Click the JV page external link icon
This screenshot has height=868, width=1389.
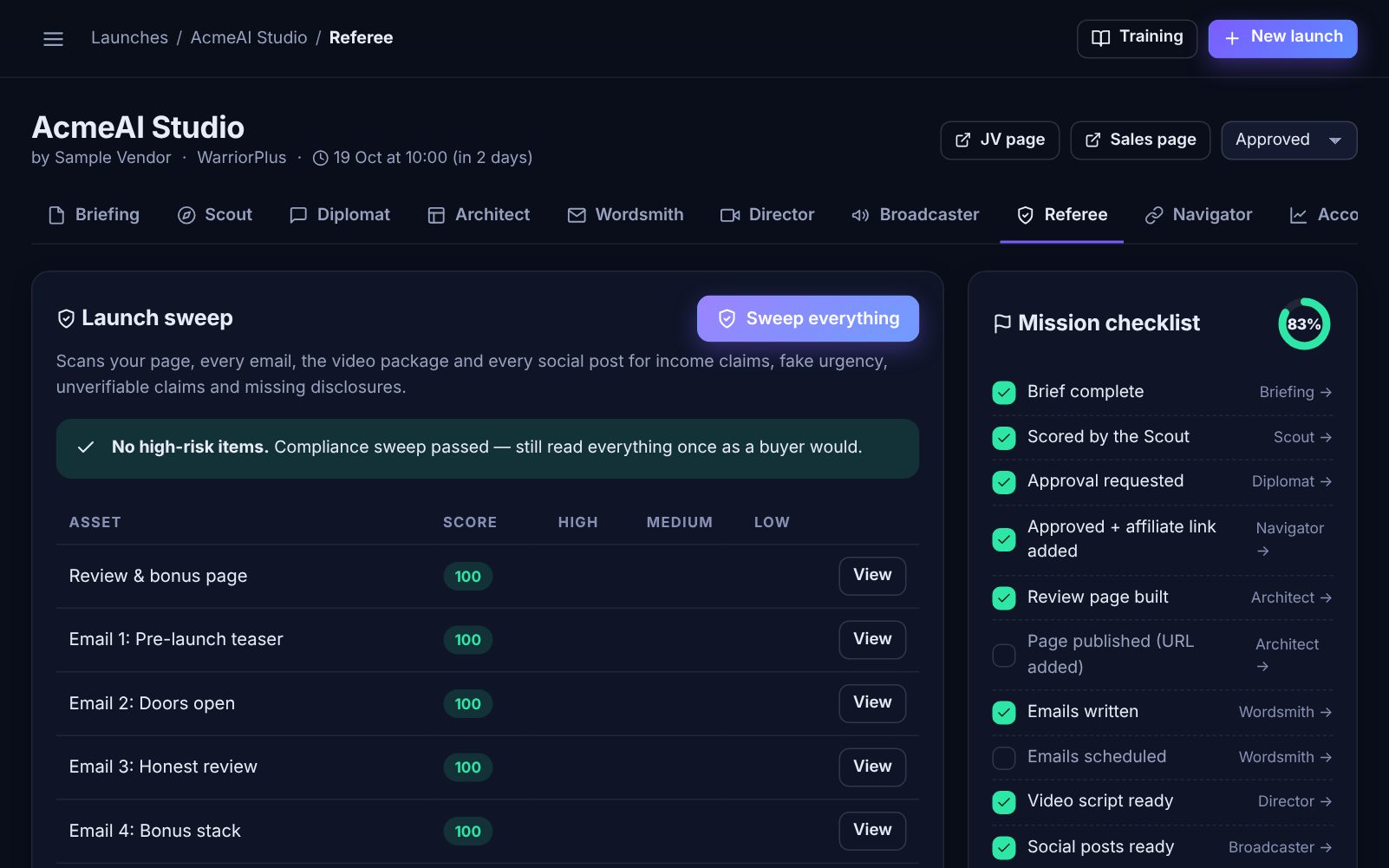(962, 140)
